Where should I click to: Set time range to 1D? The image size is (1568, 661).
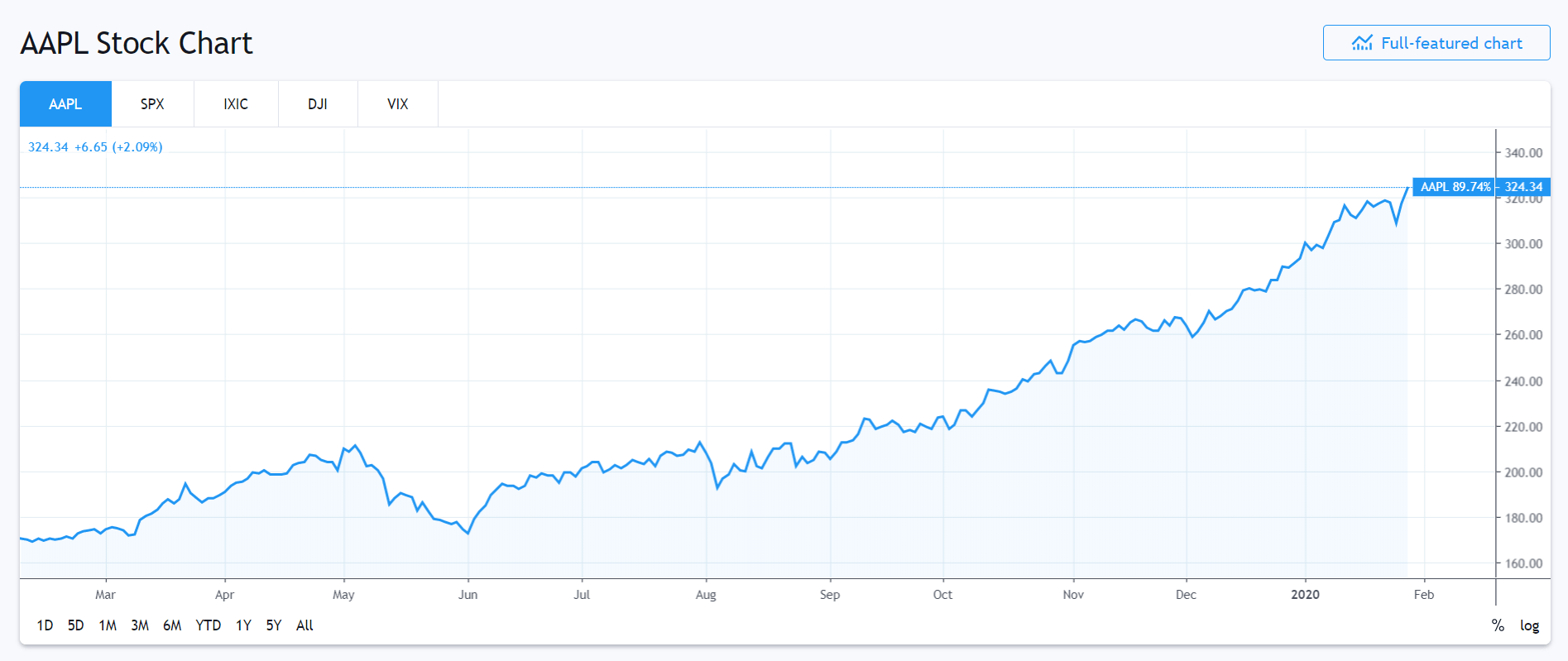click(45, 625)
